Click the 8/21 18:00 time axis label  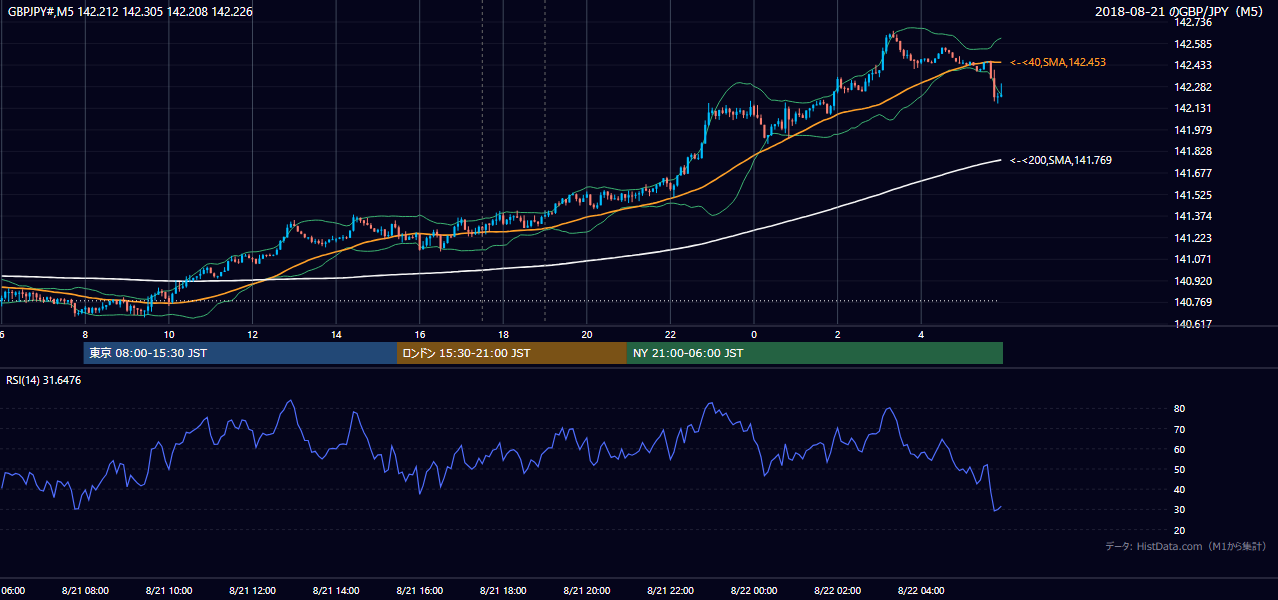503,591
